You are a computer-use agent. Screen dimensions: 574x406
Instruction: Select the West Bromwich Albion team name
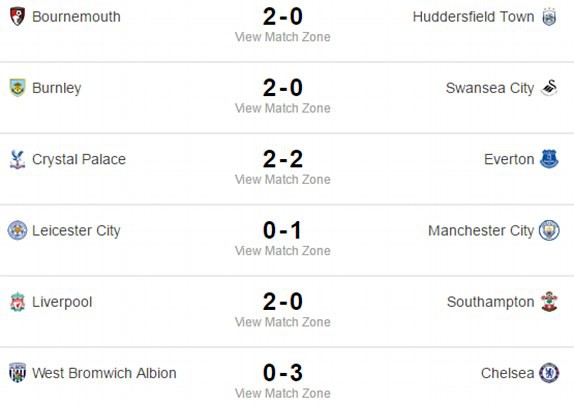coord(104,373)
